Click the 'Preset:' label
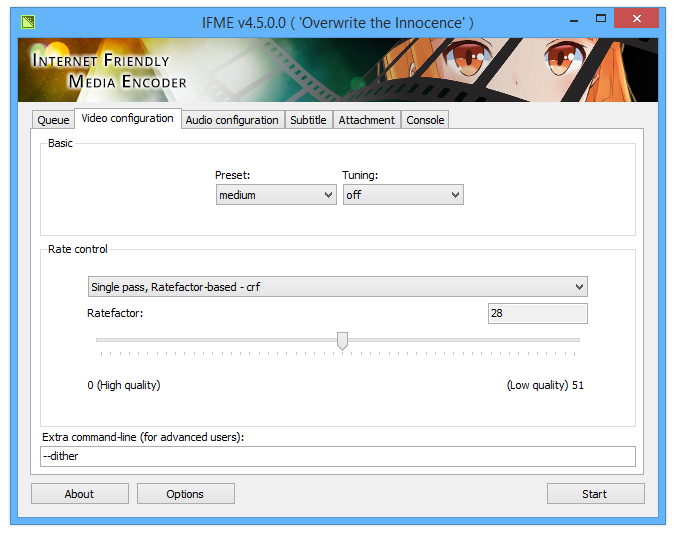This screenshot has width=674, height=539. click(x=232, y=175)
